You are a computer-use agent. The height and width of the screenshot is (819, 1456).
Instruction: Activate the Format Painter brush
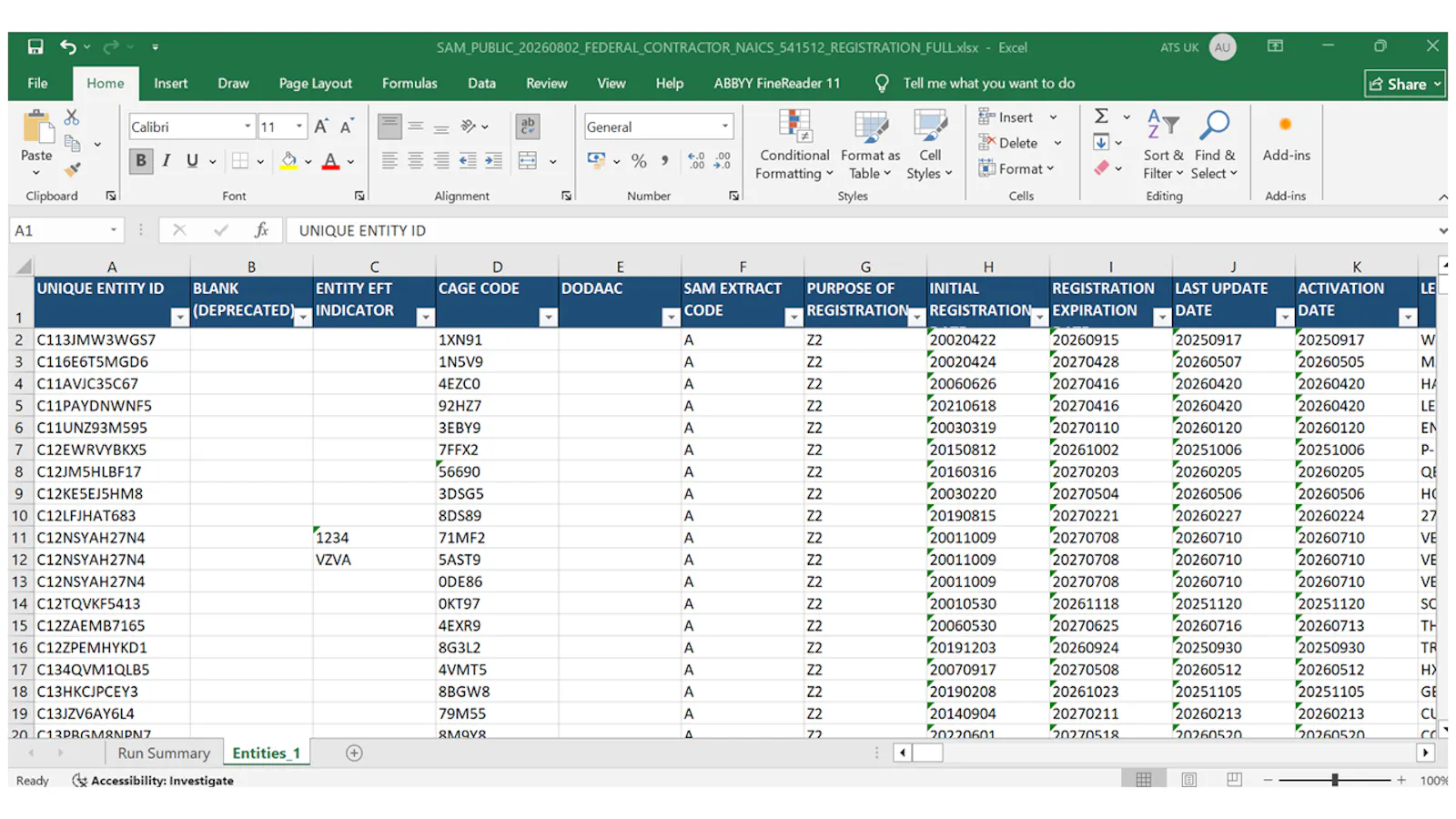click(73, 168)
